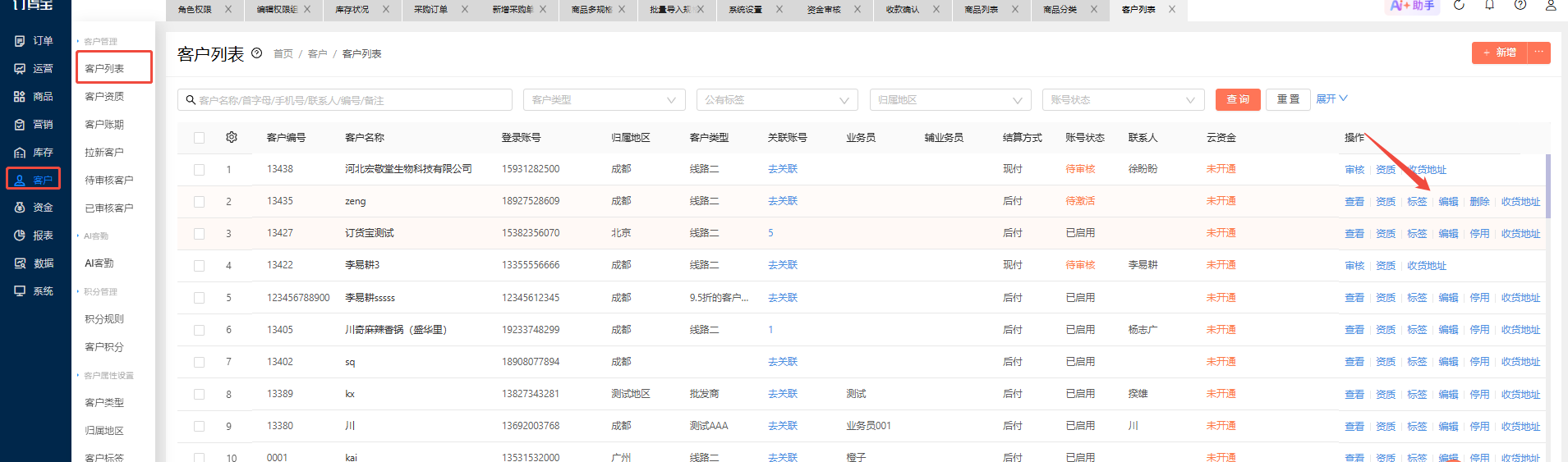Tick the select-all checkbox in table header
This screenshot has width=1568, height=462.
tap(199, 138)
